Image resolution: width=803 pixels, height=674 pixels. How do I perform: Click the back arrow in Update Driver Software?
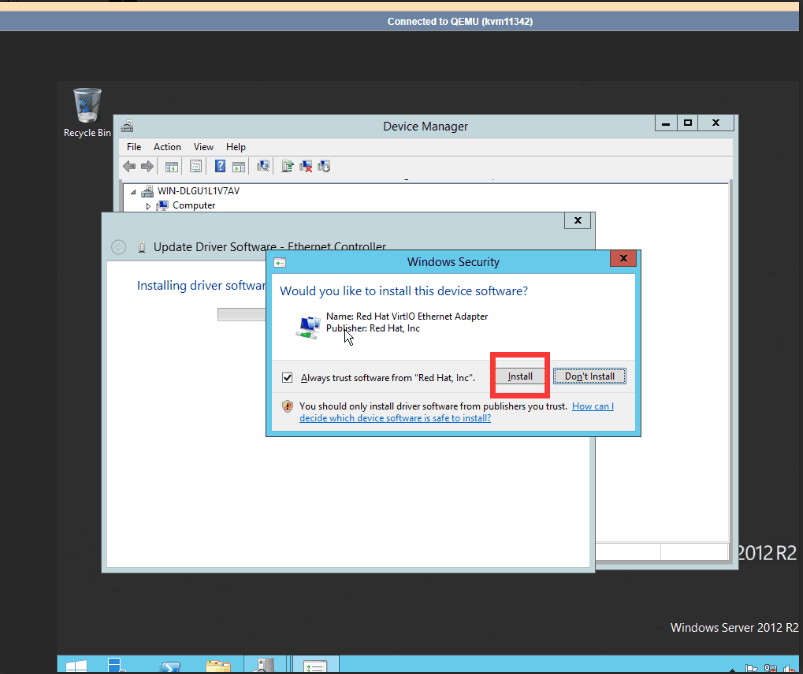[118, 247]
